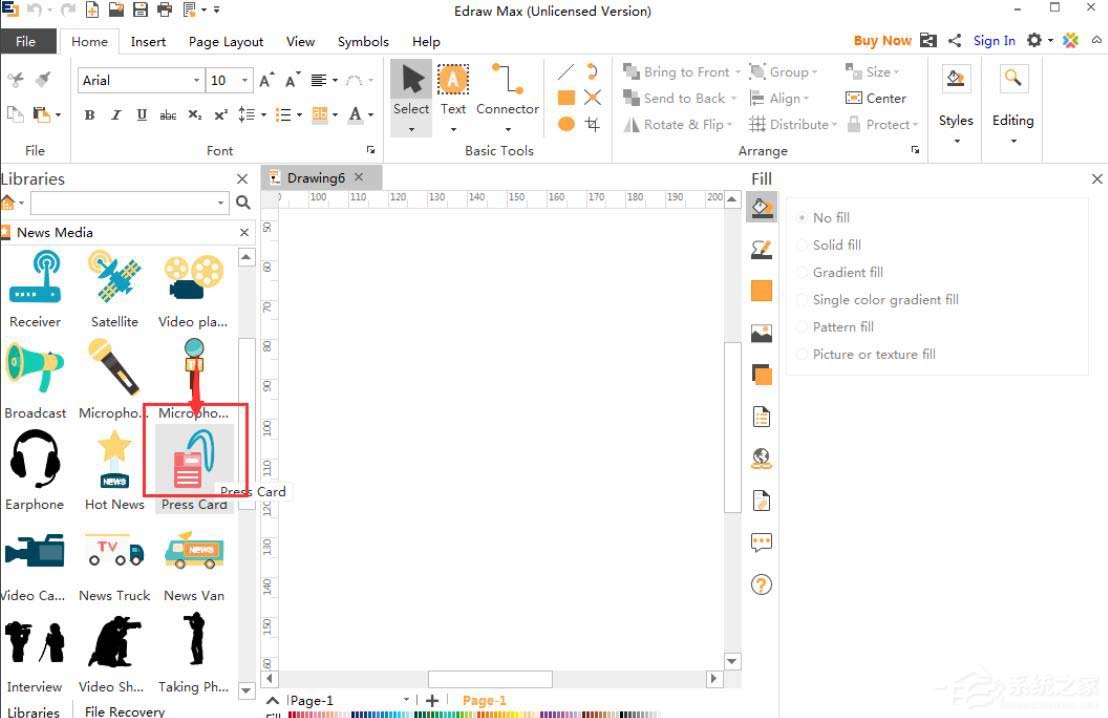Screen dimensions: 1108x718
Task: Open the Bring to Front dropdown arrow
Action: pos(738,72)
